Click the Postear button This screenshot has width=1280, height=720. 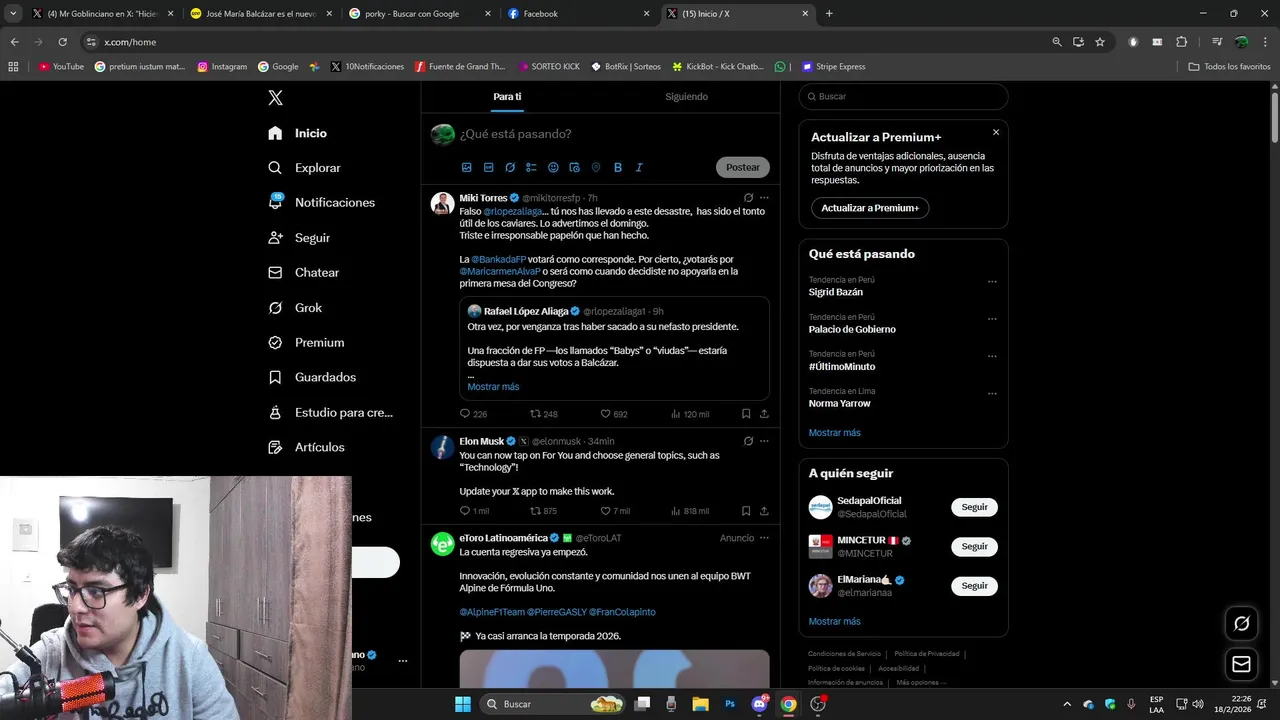pos(743,167)
